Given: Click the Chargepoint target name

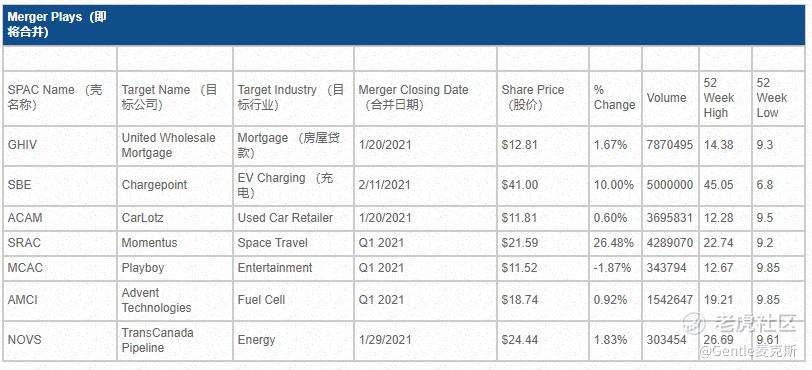Looking at the screenshot, I should click(154, 185).
